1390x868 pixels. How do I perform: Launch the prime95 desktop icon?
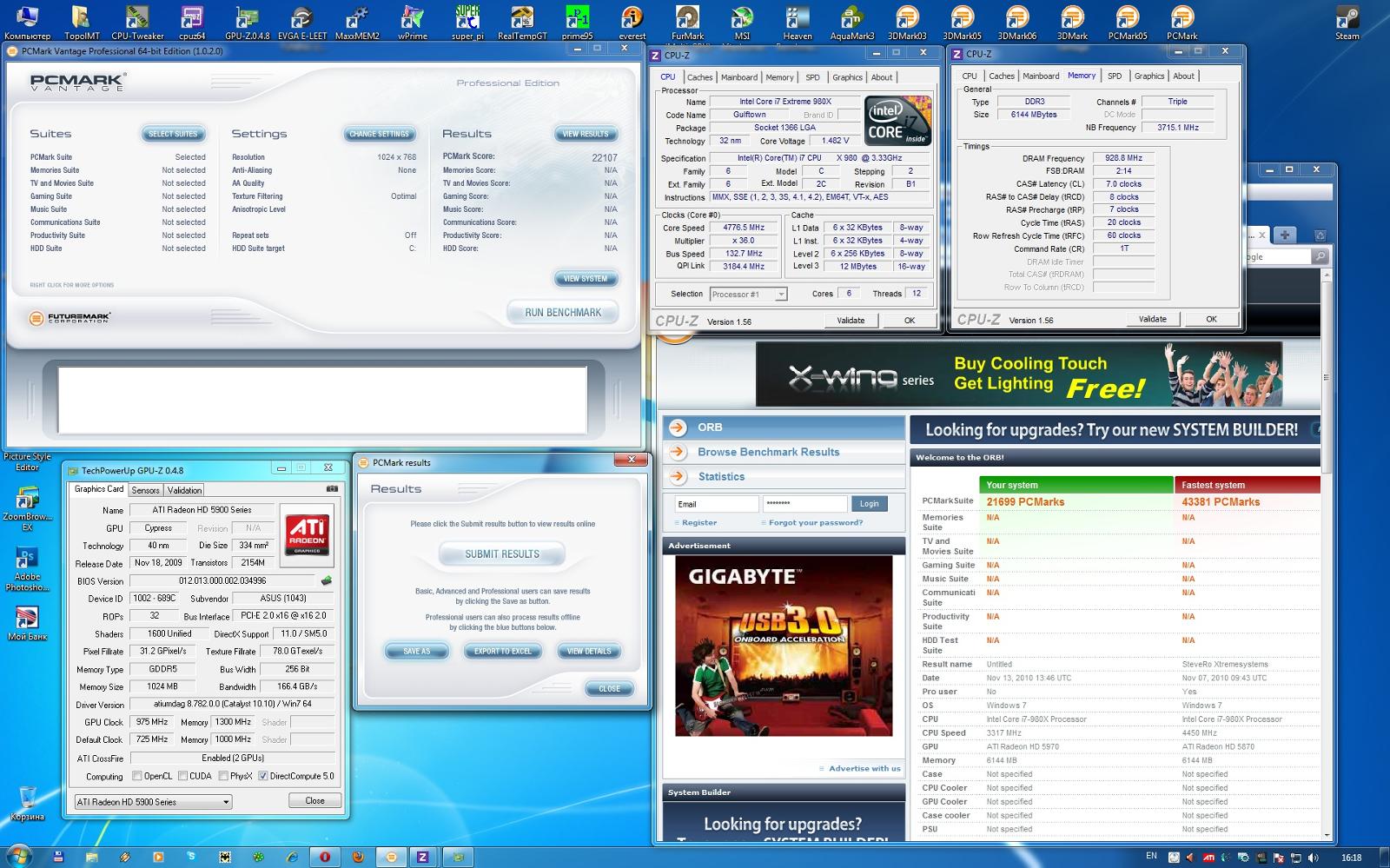(x=577, y=23)
